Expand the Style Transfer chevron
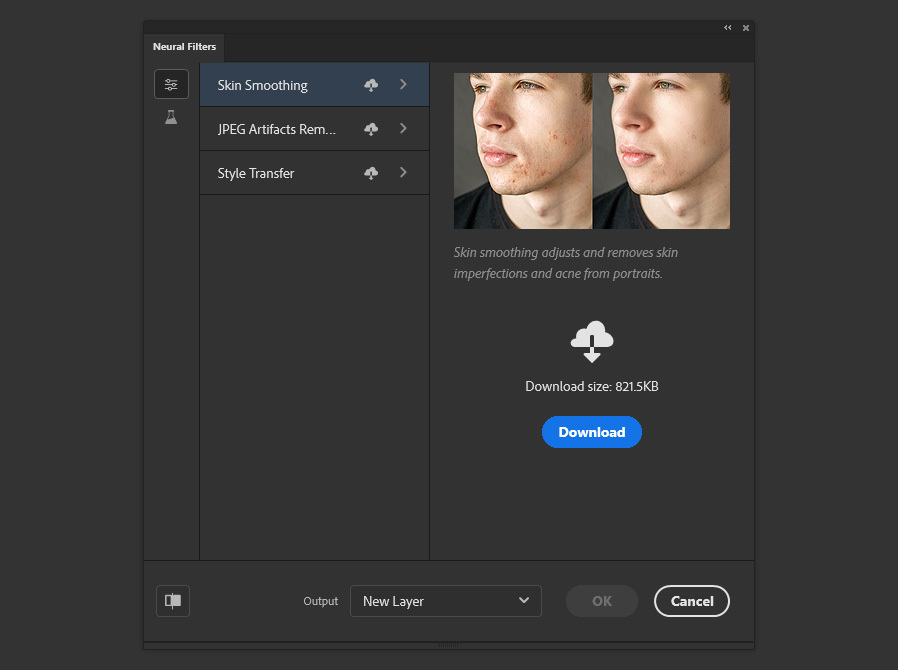898x670 pixels. pyautogui.click(x=403, y=172)
